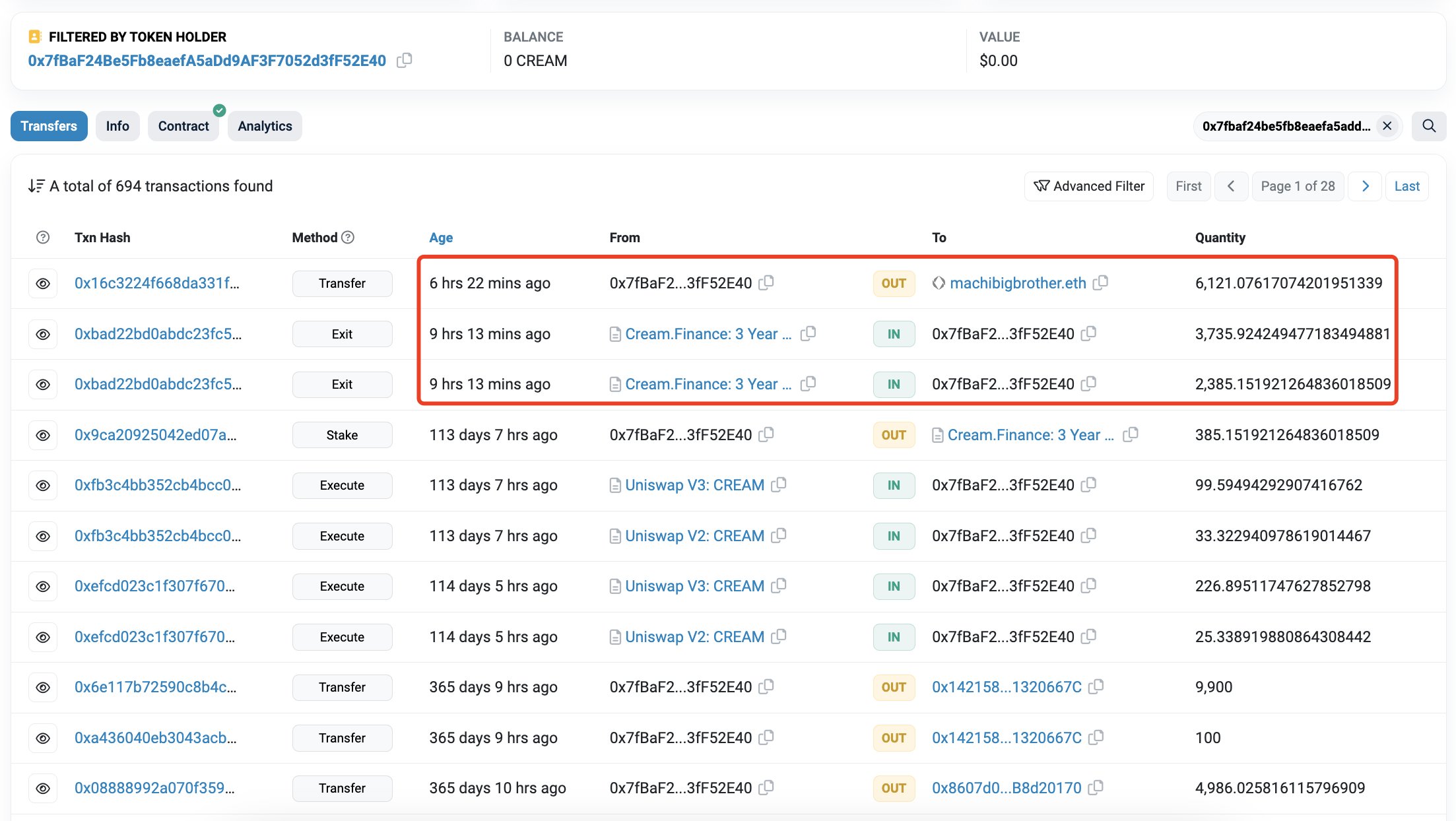This screenshot has width=1456, height=821.
Task: Open the machibigbrother.eth address link
Action: (1018, 283)
